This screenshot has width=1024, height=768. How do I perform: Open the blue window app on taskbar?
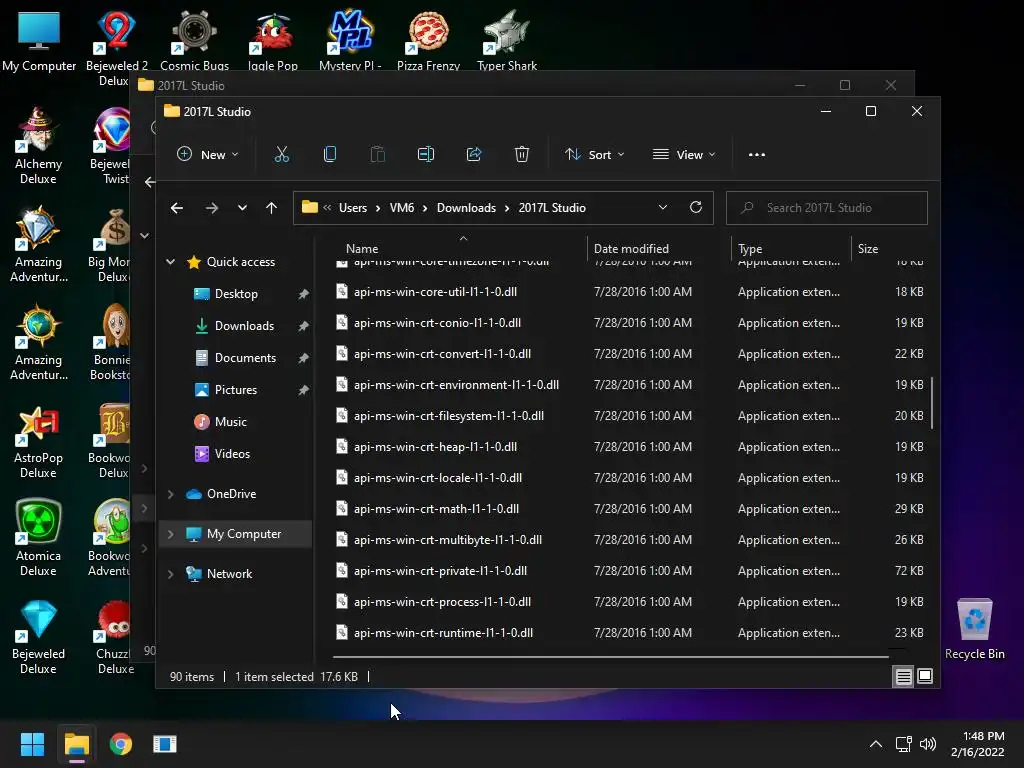click(165, 744)
